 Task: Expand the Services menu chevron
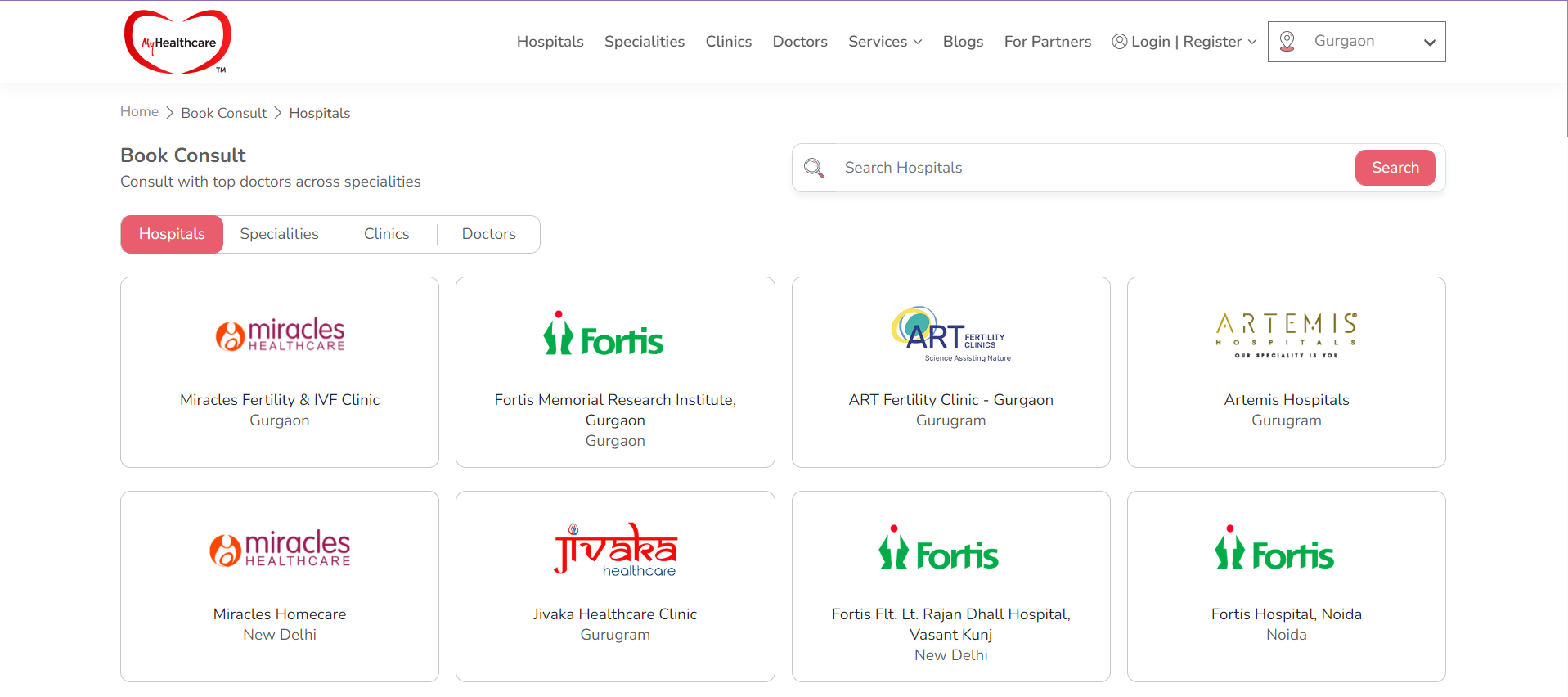[918, 42]
